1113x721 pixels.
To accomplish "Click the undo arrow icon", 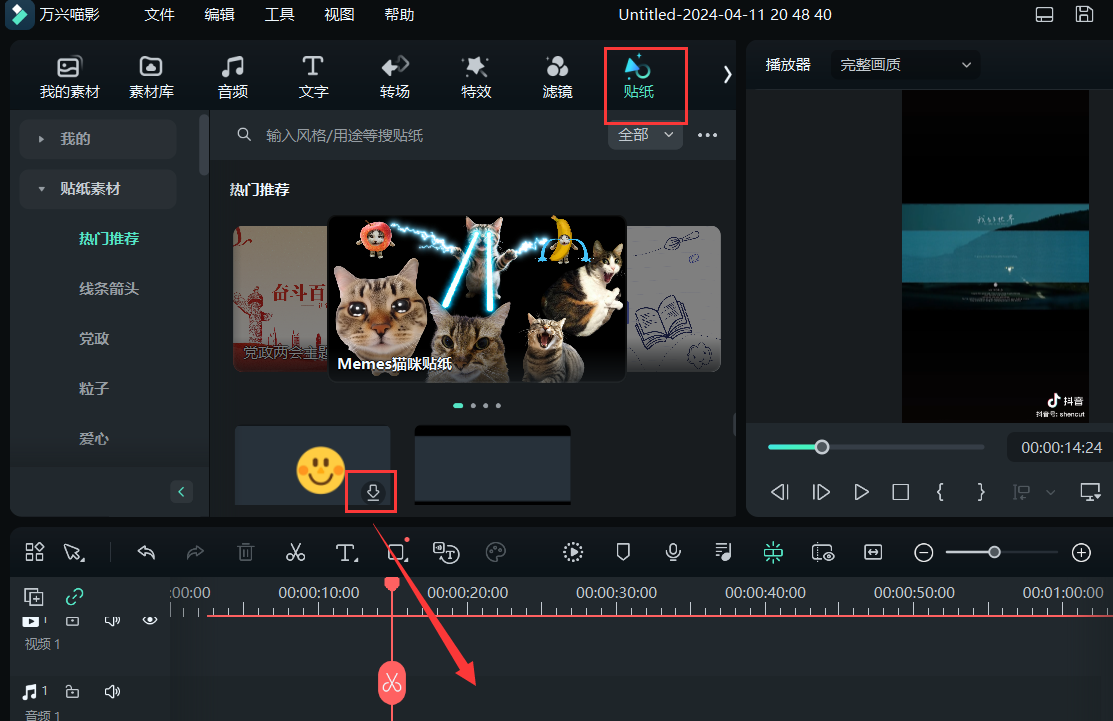I will click(145, 552).
